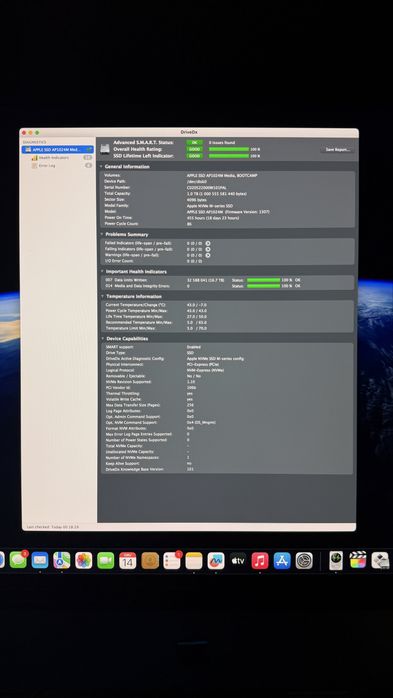Screen dimensions: 393x698
Task: Click the Last checked status text
Action: tap(53, 527)
